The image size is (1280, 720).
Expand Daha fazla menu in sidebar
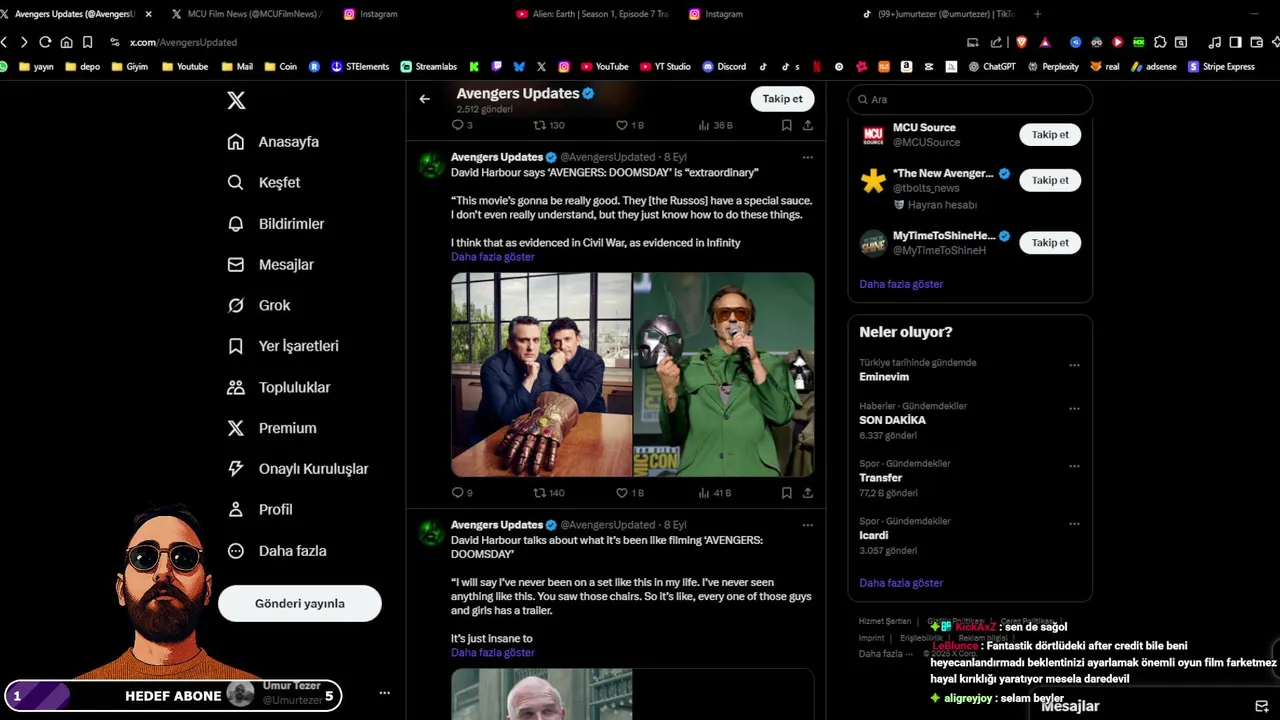tap(277, 551)
